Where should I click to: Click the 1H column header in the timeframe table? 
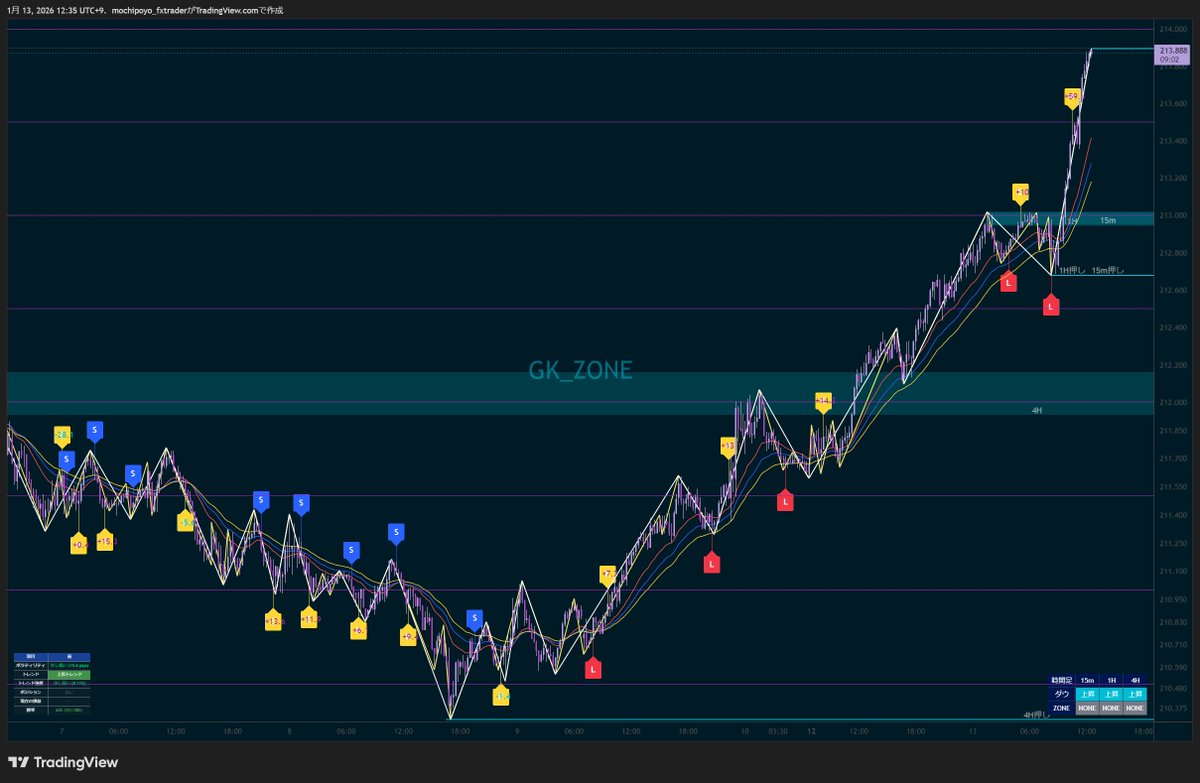(x=1111, y=680)
